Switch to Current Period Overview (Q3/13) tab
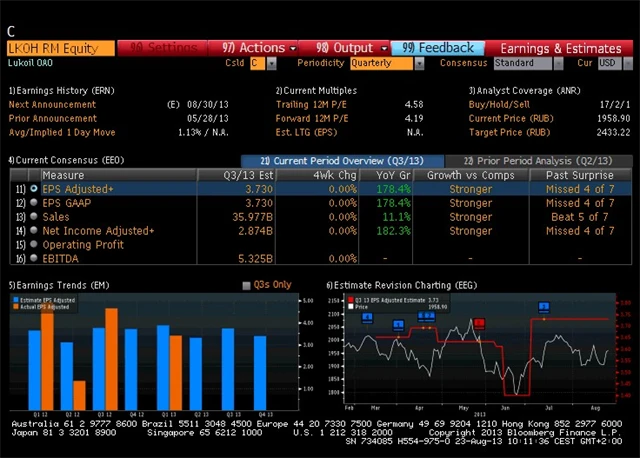Image resolution: width=640 pixels, height=458 pixels. [x=342, y=161]
